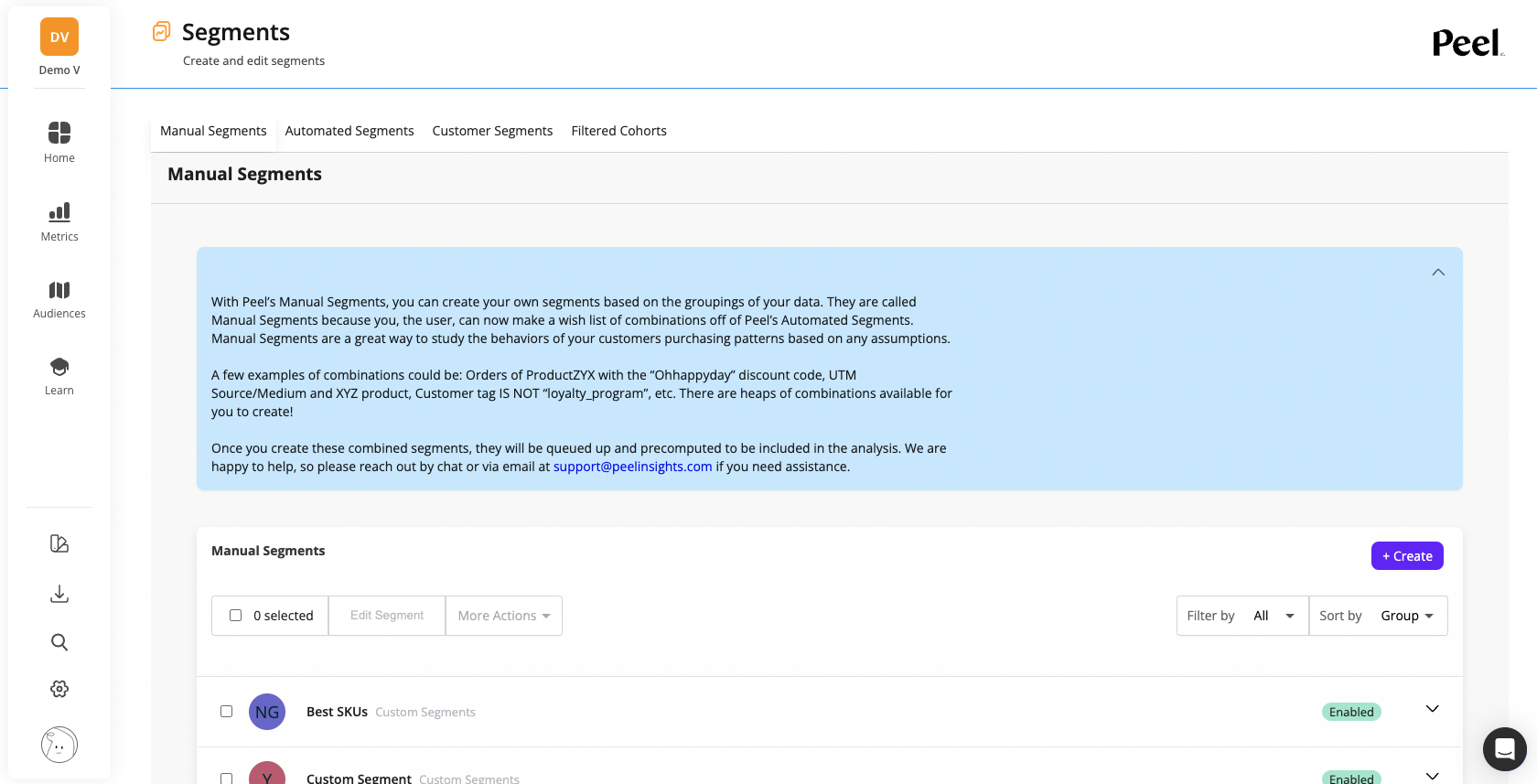Open the Home dashboard icon
1537x784 pixels.
pyautogui.click(x=59, y=133)
